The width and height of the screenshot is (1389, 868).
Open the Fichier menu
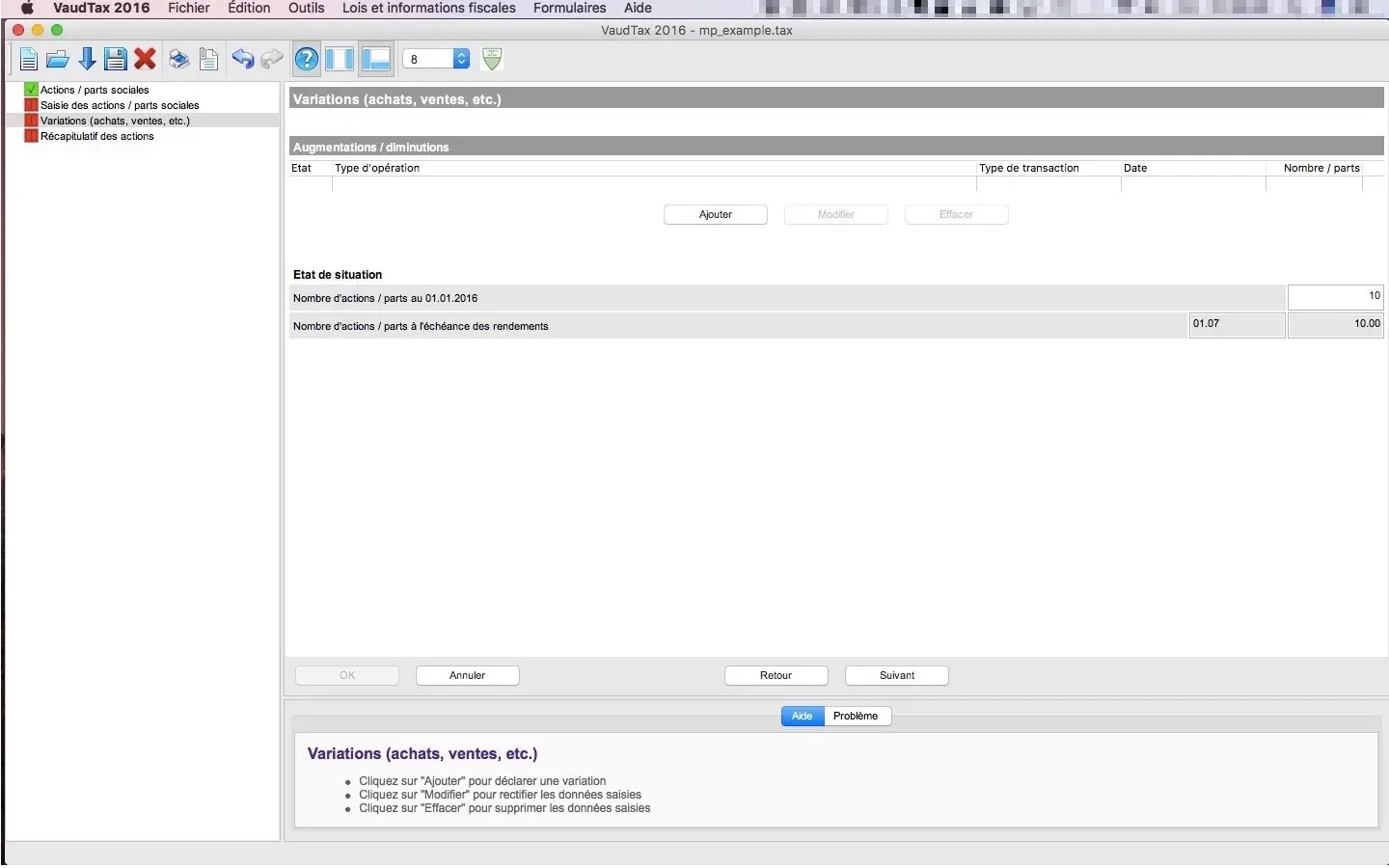(x=189, y=8)
